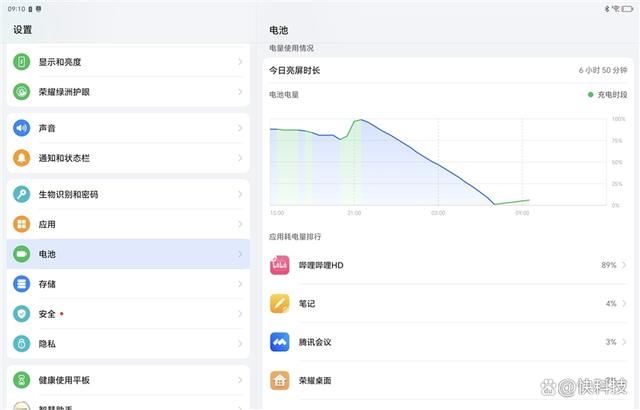The height and width of the screenshot is (410, 640).
Task: Tap the Storage icon
Action: click(21, 284)
